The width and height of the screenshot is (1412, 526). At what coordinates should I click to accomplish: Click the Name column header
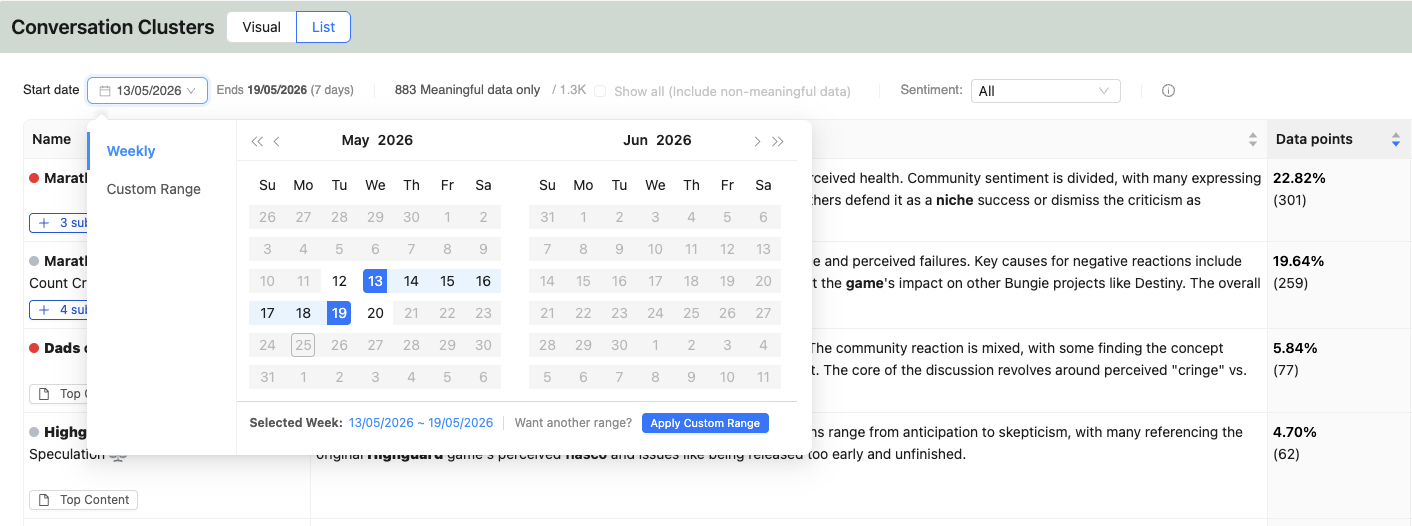coord(52,140)
